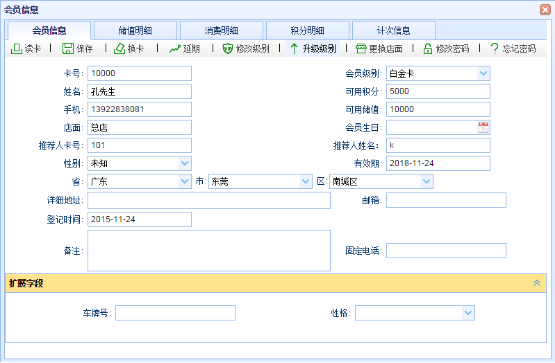555x363 pixels.
Task: Click the 店面 field showing 总店
Action: 139,127
